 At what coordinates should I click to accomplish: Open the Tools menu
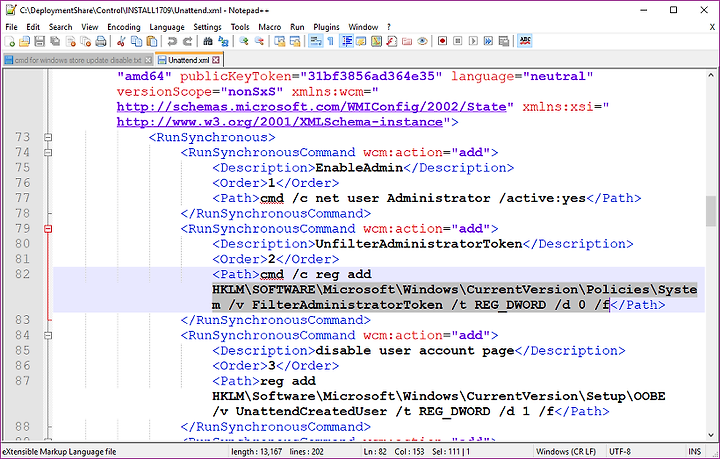tap(240, 27)
